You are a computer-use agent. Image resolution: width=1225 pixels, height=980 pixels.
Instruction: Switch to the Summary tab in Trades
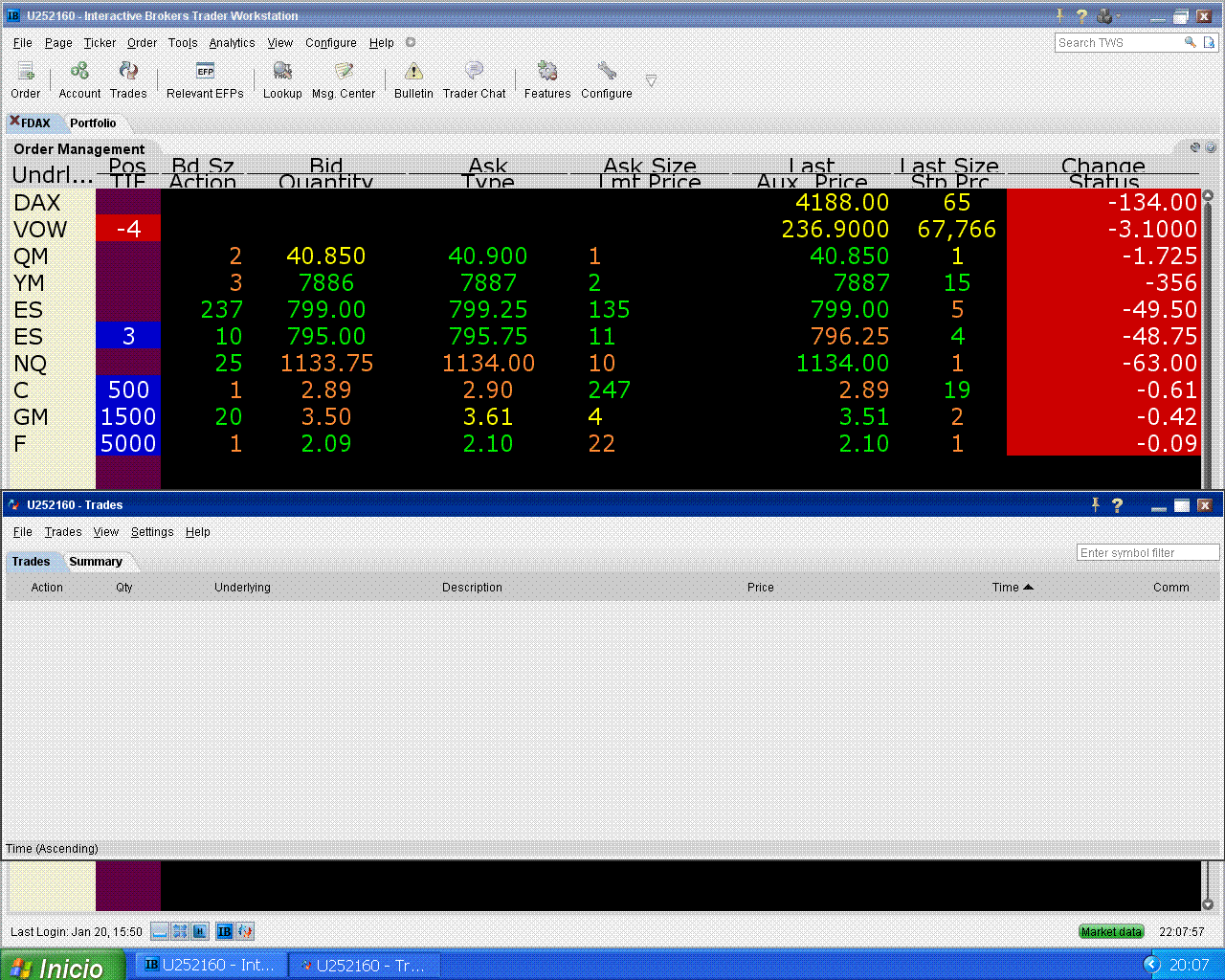pyautogui.click(x=96, y=562)
